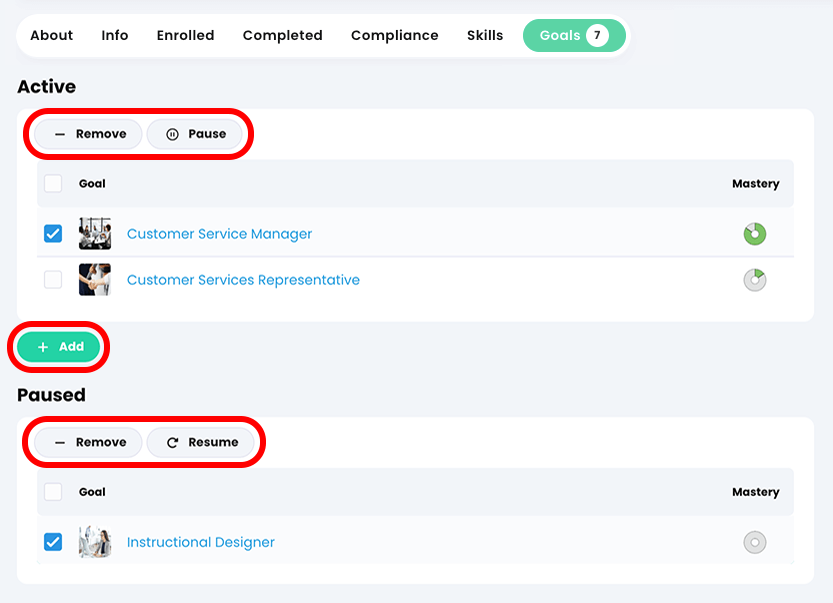Image resolution: width=833 pixels, height=603 pixels.
Task: Uncheck the Instructional Designer checkbox
Action: coord(52,541)
